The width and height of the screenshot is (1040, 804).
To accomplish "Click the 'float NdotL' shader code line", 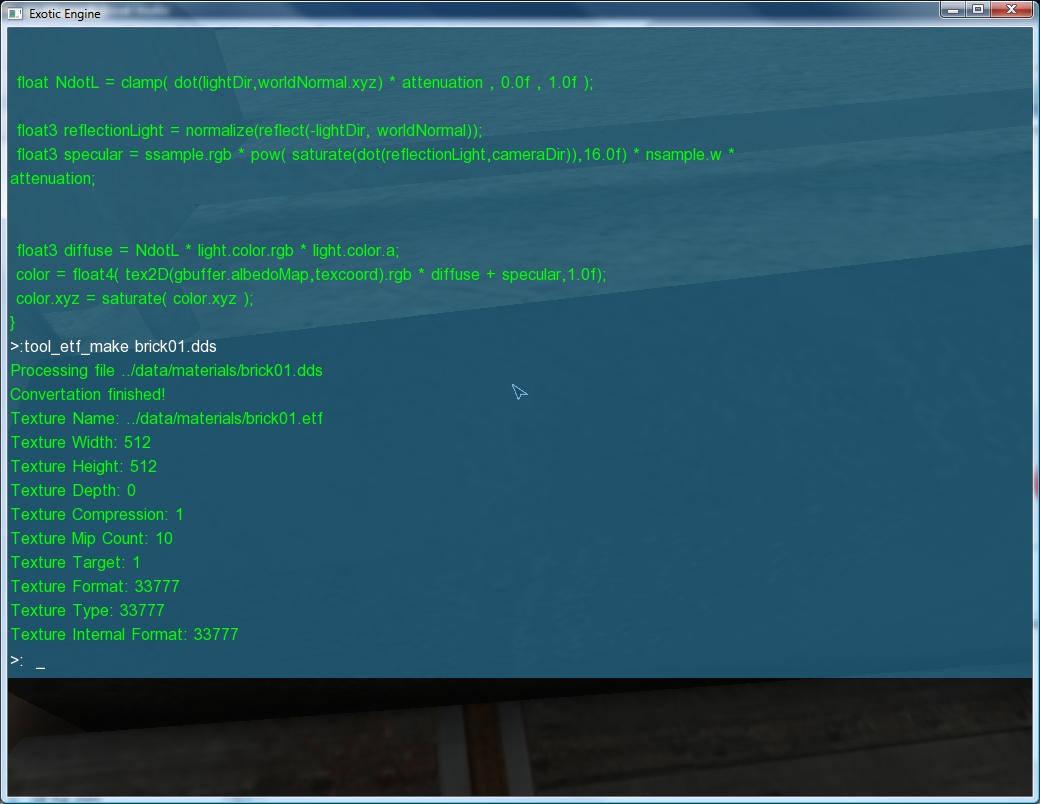I will (305, 82).
